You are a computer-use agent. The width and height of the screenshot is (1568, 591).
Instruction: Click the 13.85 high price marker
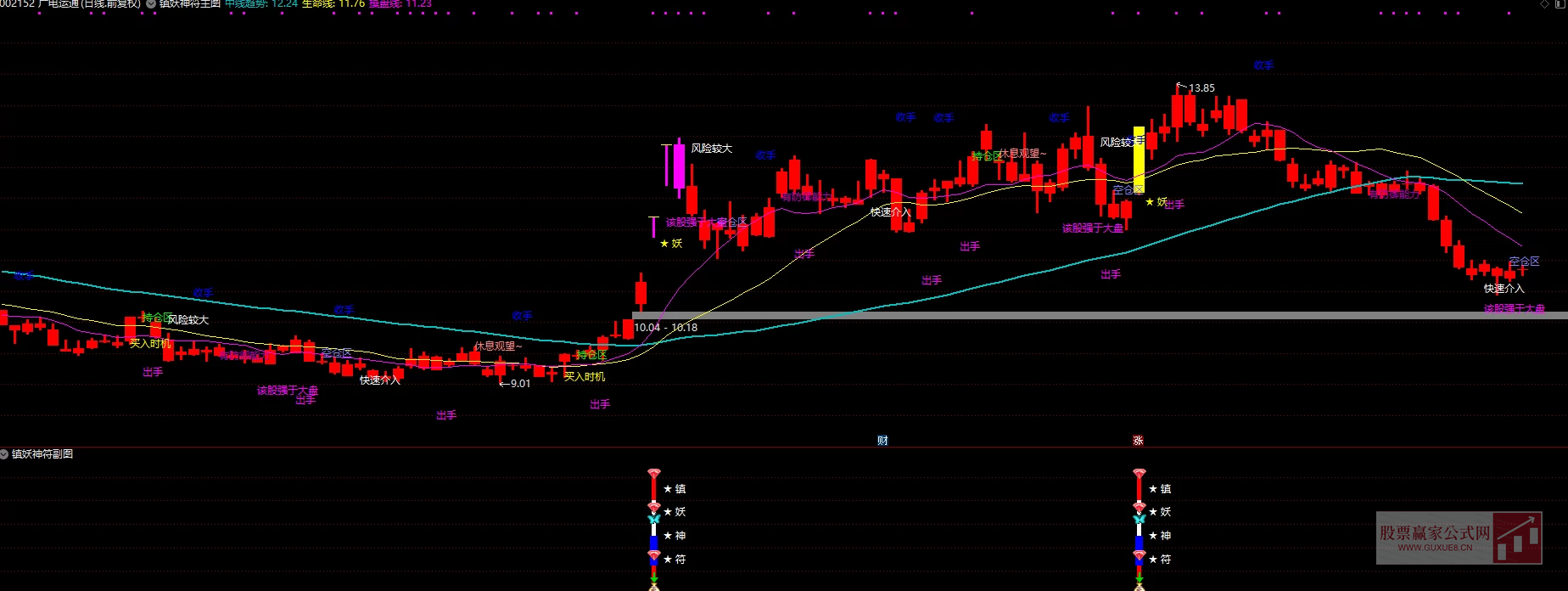click(1201, 88)
